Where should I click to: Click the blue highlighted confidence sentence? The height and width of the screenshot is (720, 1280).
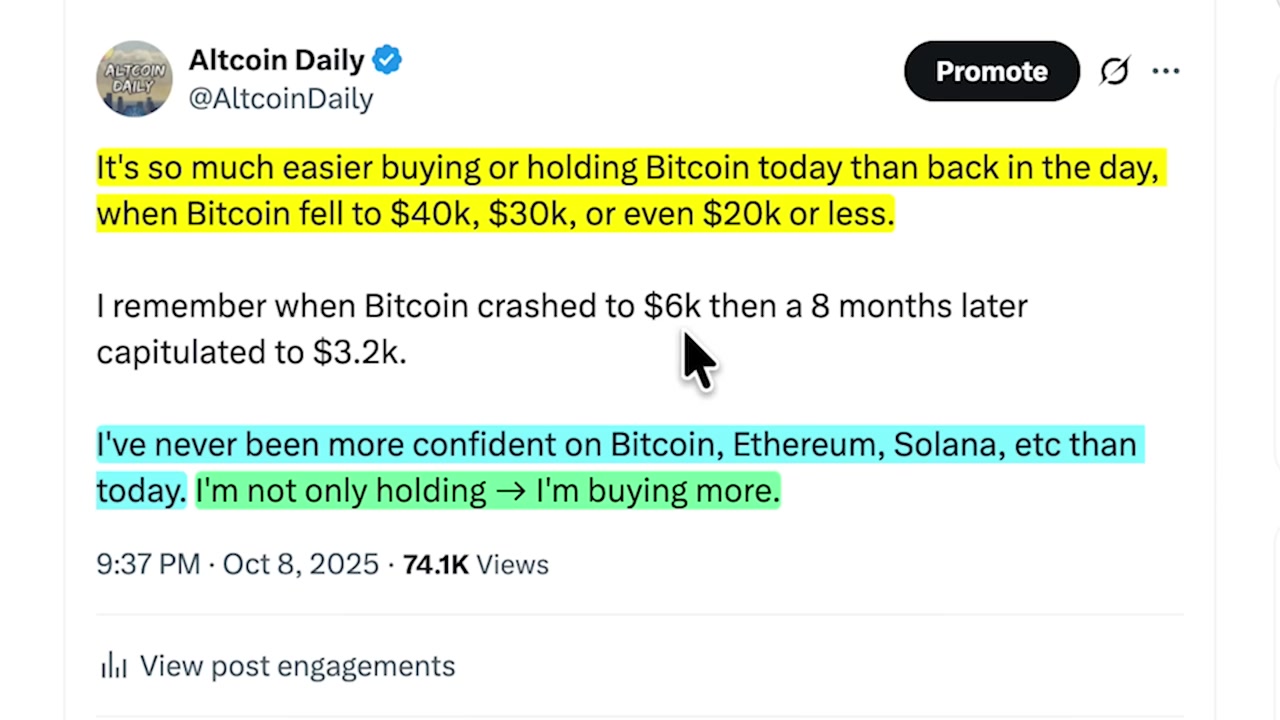(617, 444)
